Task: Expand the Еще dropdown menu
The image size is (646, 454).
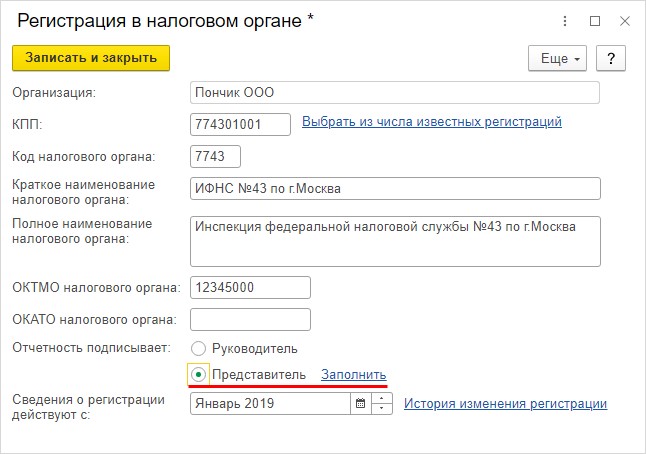Action: [557, 59]
